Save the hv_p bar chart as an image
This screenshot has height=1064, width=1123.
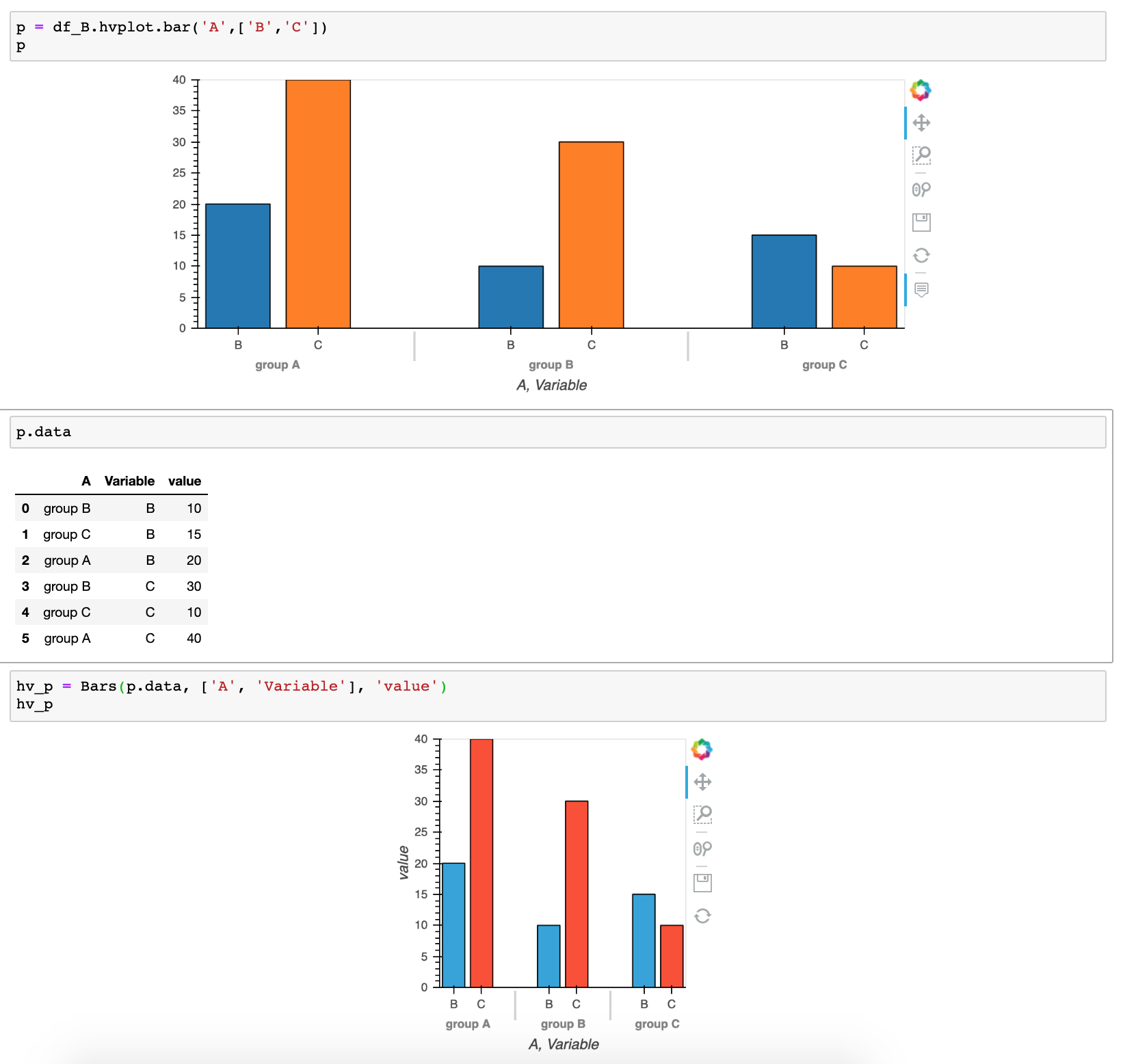click(x=702, y=882)
